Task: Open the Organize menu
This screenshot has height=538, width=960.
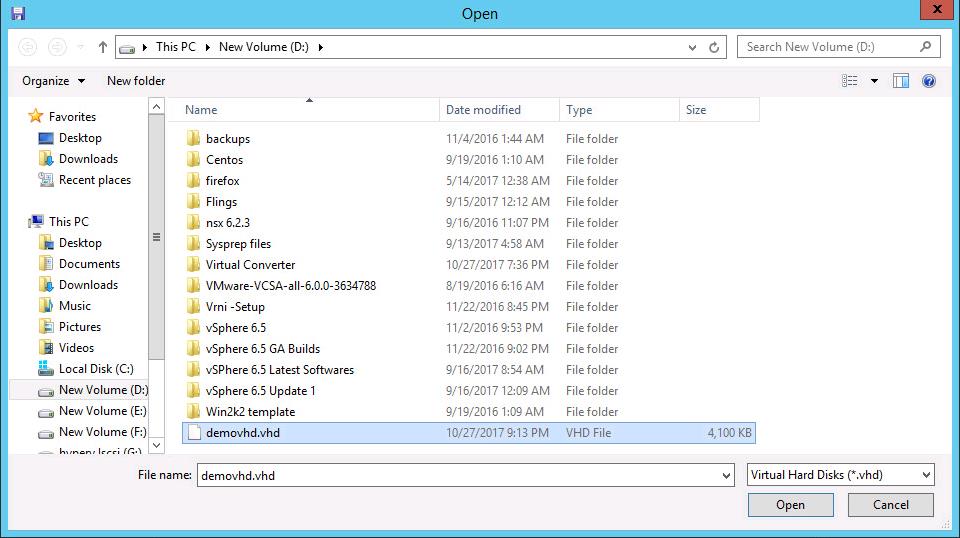Action: pos(53,81)
